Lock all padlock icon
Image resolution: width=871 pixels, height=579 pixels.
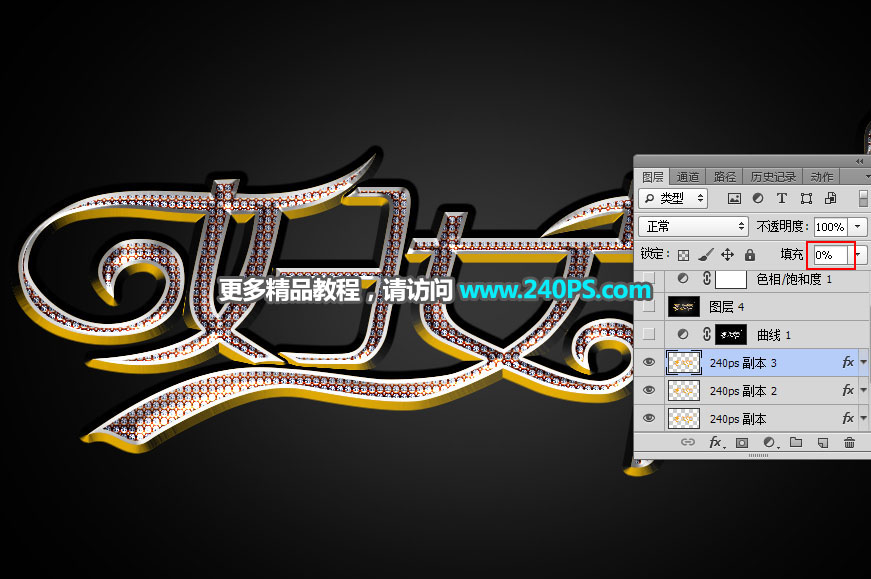[x=750, y=254]
